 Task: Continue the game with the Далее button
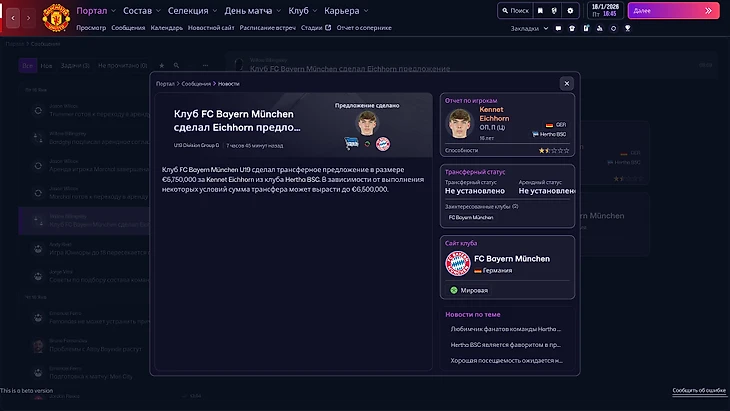point(673,11)
